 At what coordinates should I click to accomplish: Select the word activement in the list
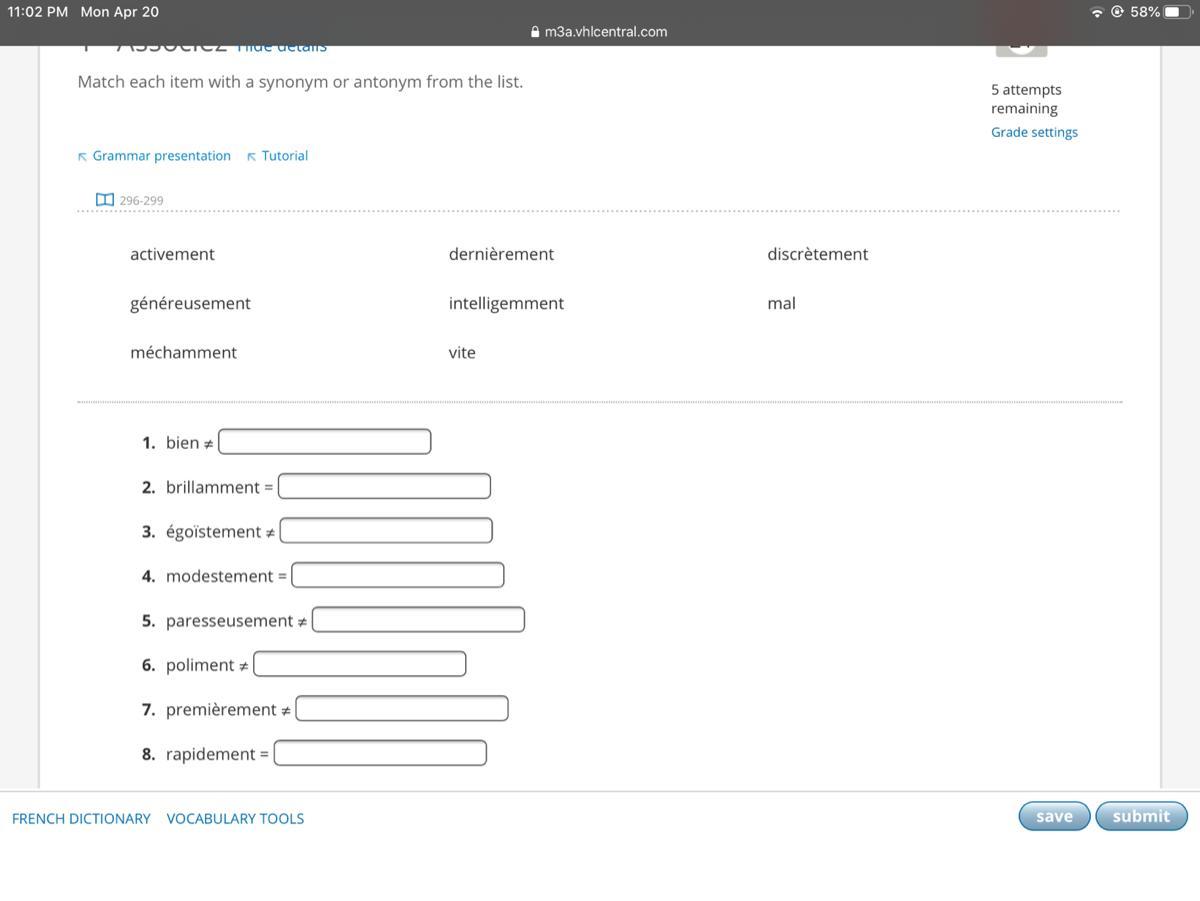[x=172, y=254]
